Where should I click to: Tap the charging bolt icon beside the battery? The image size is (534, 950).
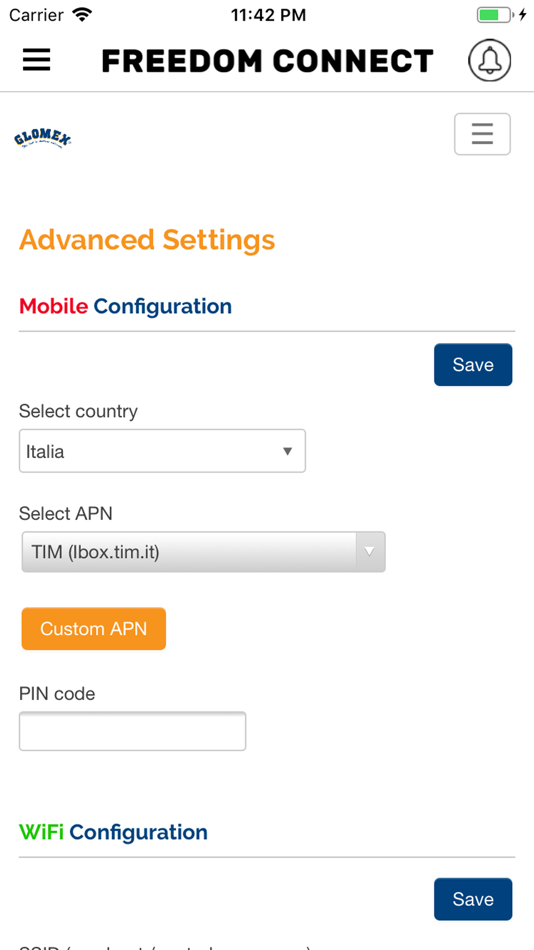[522, 15]
